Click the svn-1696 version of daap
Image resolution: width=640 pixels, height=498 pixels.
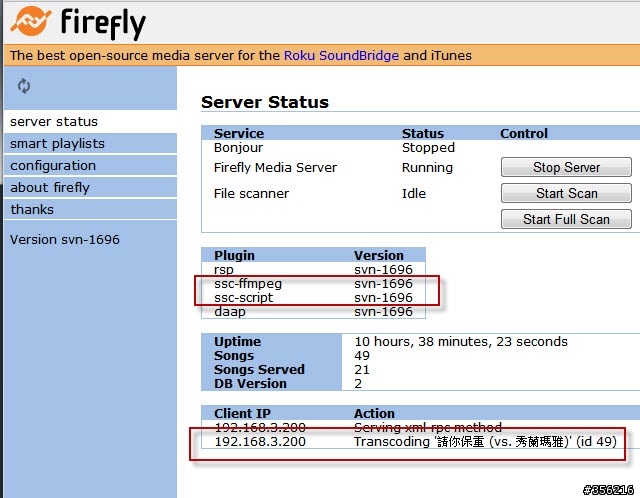pos(383,312)
